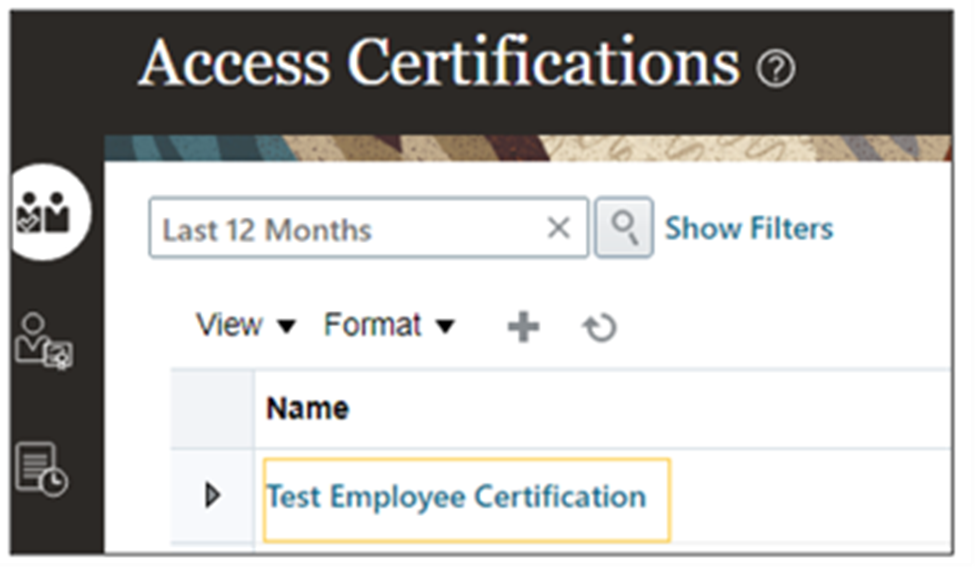Screen dimensions: 975x567
Task: Click the dropdown arrow beside View
Action: pos(286,326)
